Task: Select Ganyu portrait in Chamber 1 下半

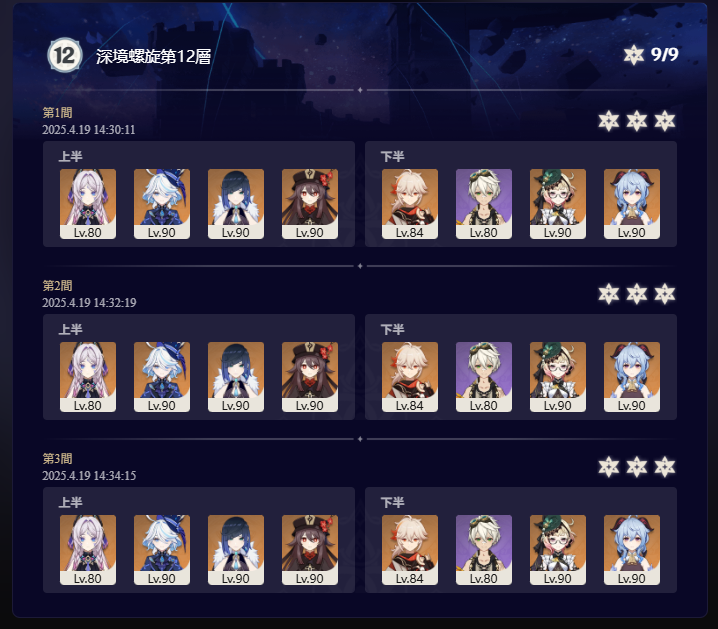Action: 632,204
